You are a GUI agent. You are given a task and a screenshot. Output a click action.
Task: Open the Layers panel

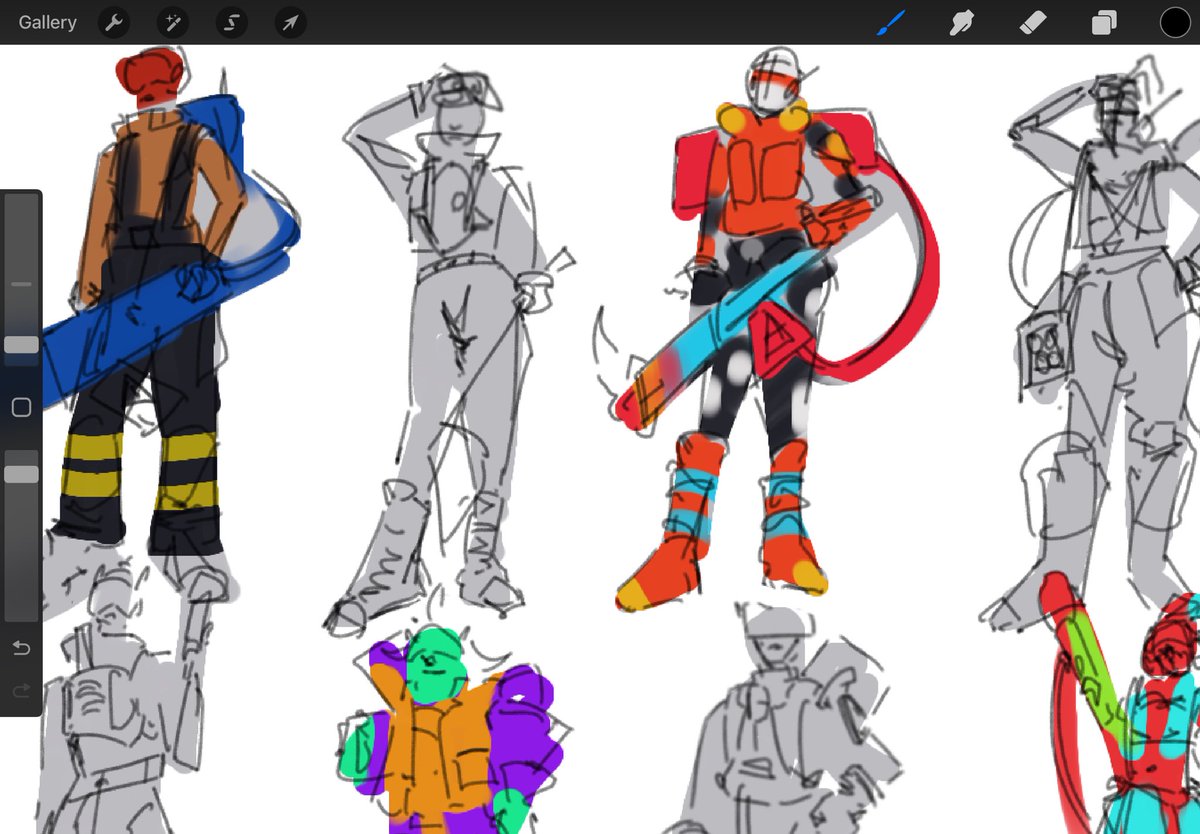[x=1104, y=22]
